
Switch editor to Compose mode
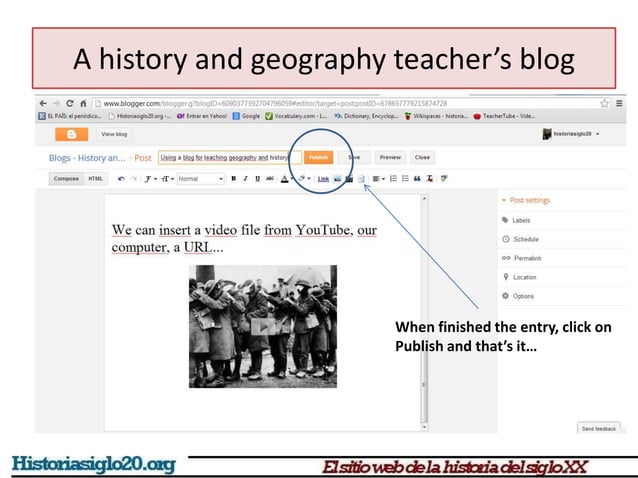pyautogui.click(x=66, y=179)
